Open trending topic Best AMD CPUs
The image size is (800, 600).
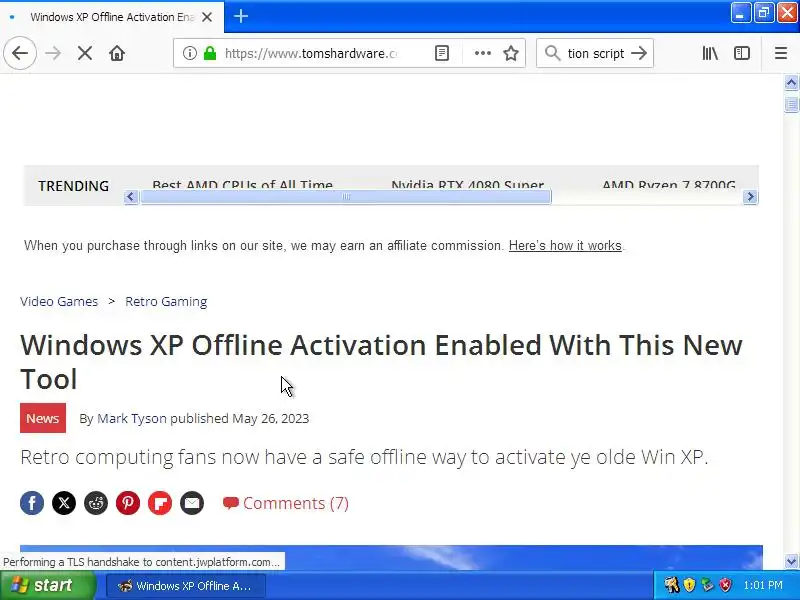tap(242, 185)
